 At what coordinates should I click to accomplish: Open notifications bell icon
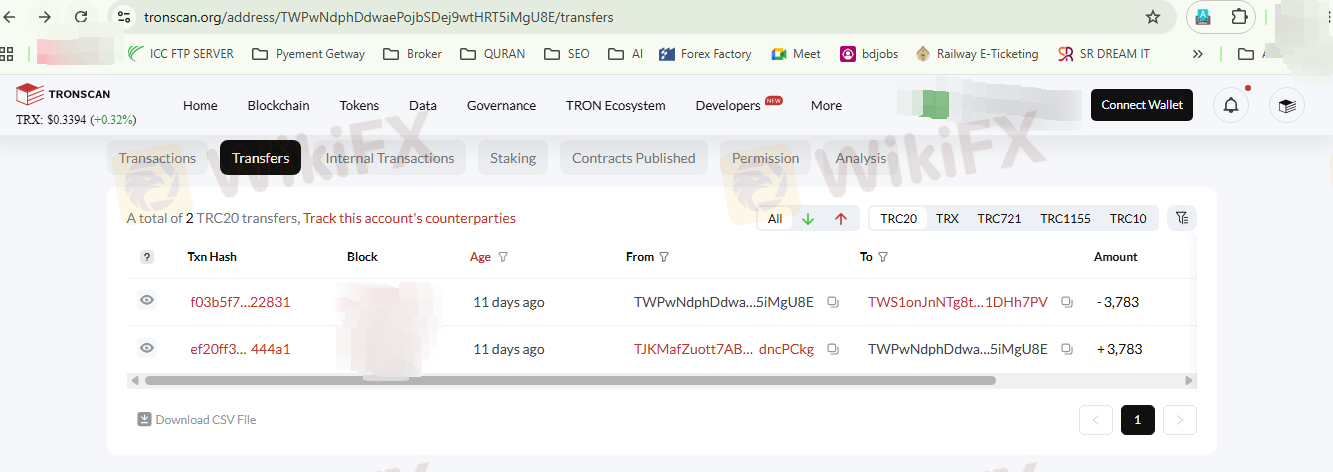[x=1231, y=105]
